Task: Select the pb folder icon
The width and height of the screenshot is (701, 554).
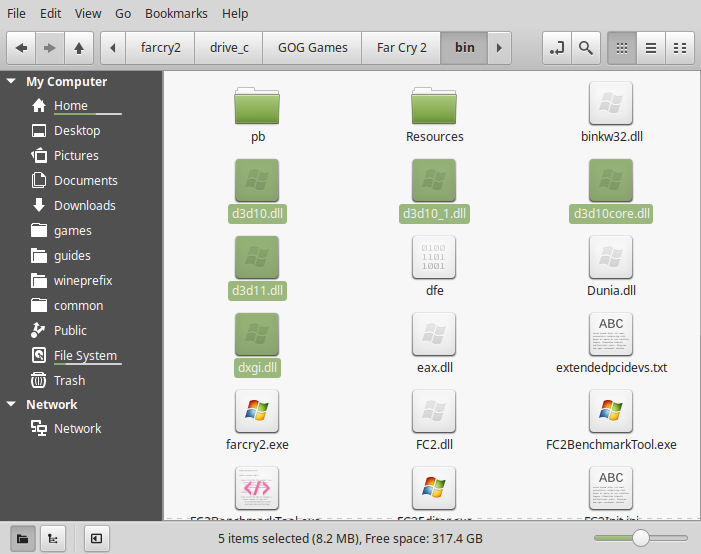Action: click(257, 106)
